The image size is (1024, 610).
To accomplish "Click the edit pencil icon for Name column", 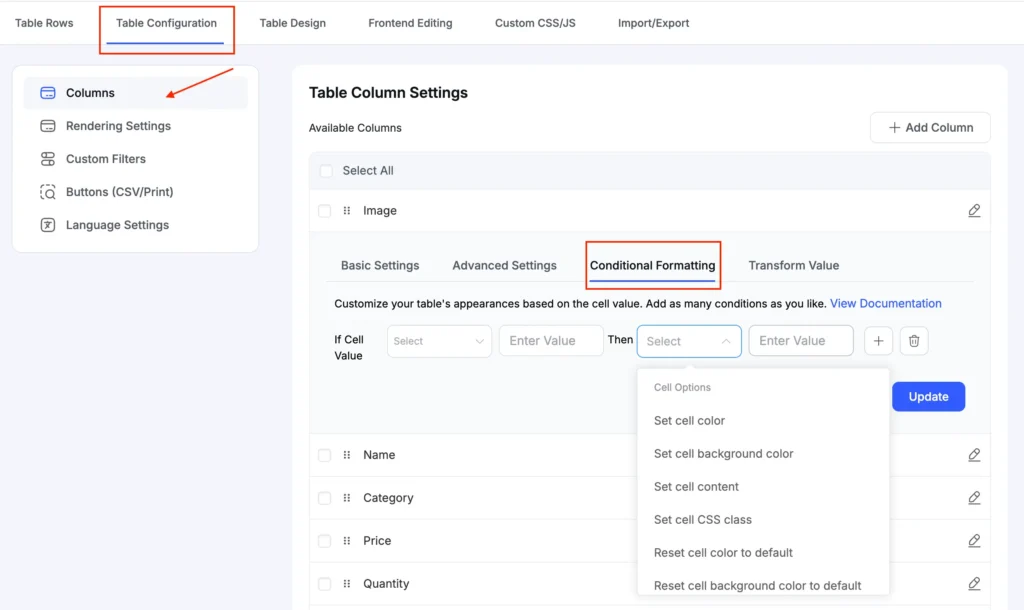I will tap(974, 455).
